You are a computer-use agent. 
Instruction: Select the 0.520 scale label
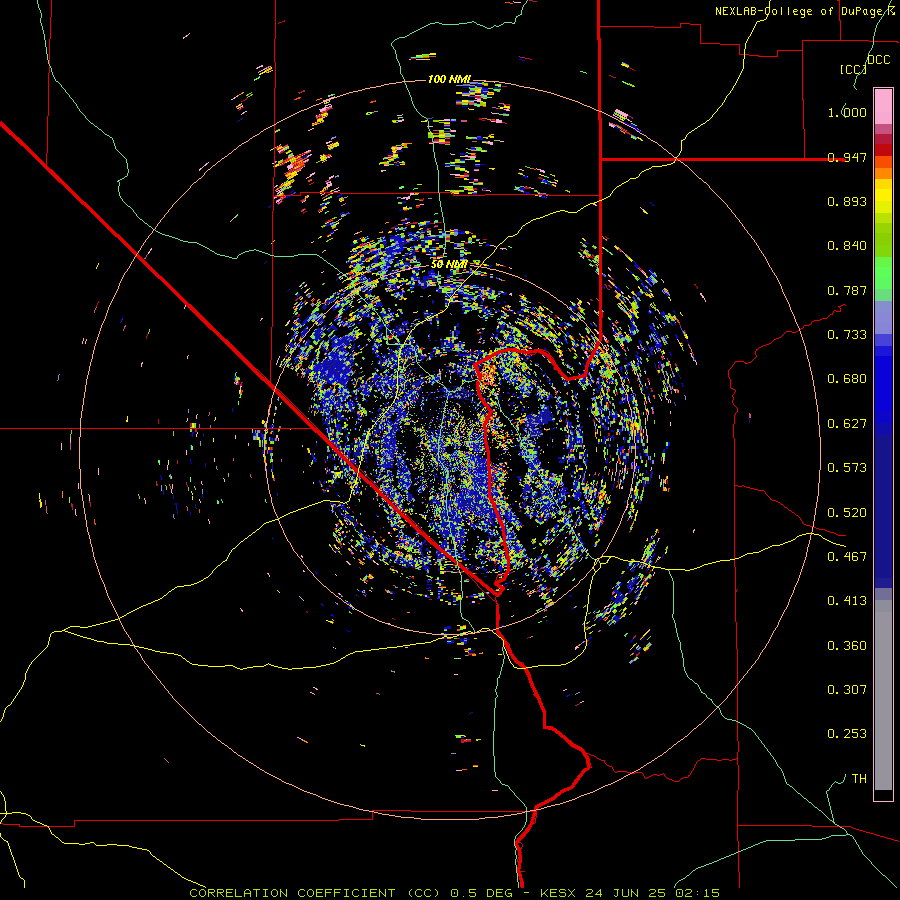(x=847, y=513)
